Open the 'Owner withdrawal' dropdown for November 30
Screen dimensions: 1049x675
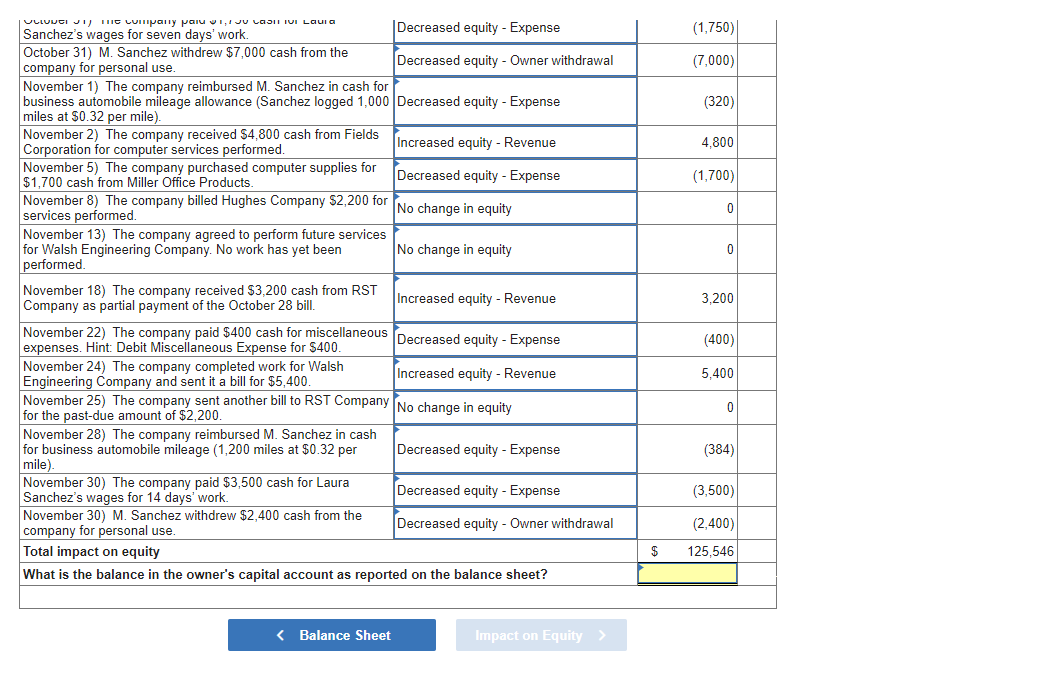pyautogui.click(x=514, y=522)
